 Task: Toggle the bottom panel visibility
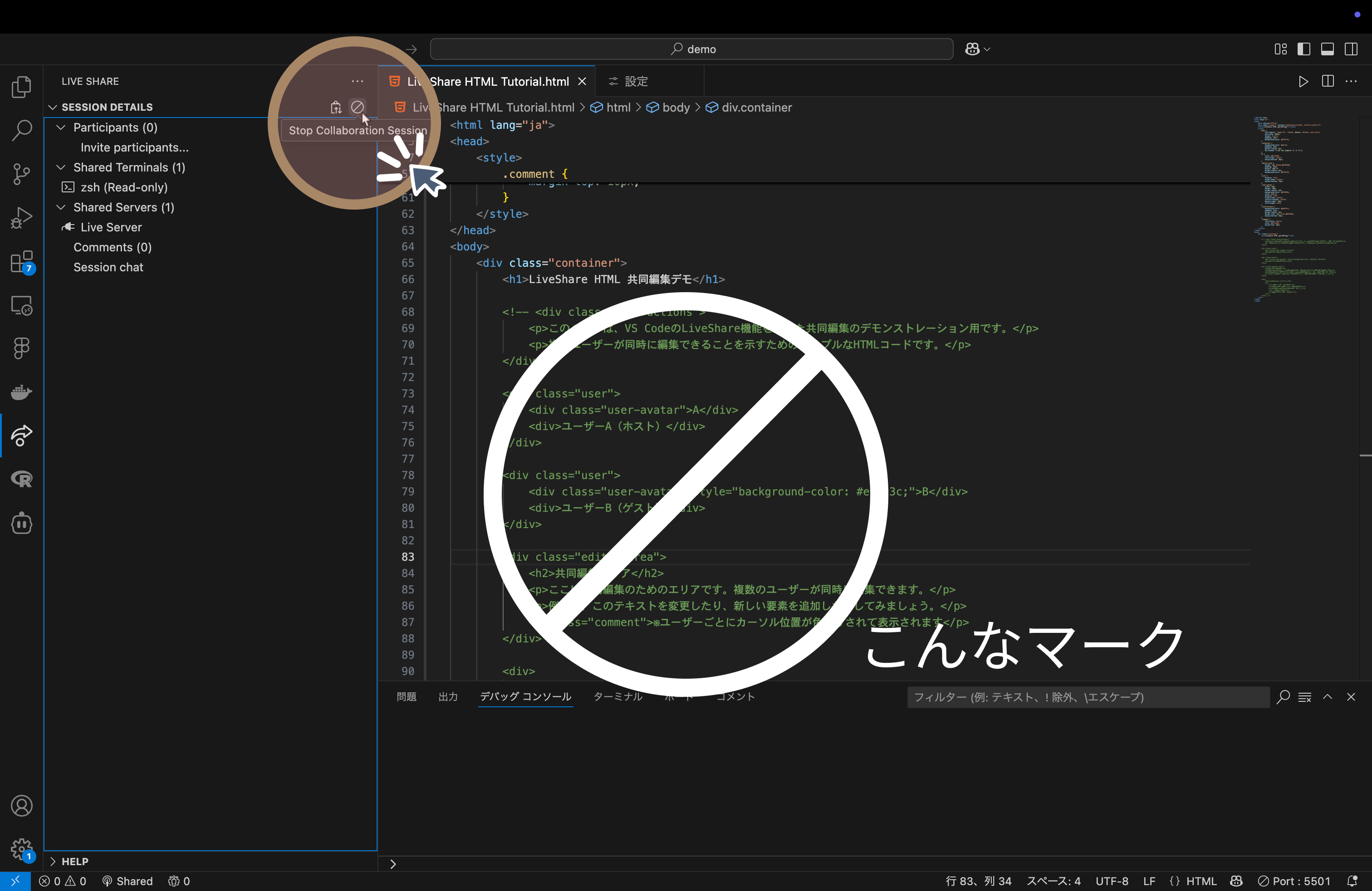point(1328,49)
